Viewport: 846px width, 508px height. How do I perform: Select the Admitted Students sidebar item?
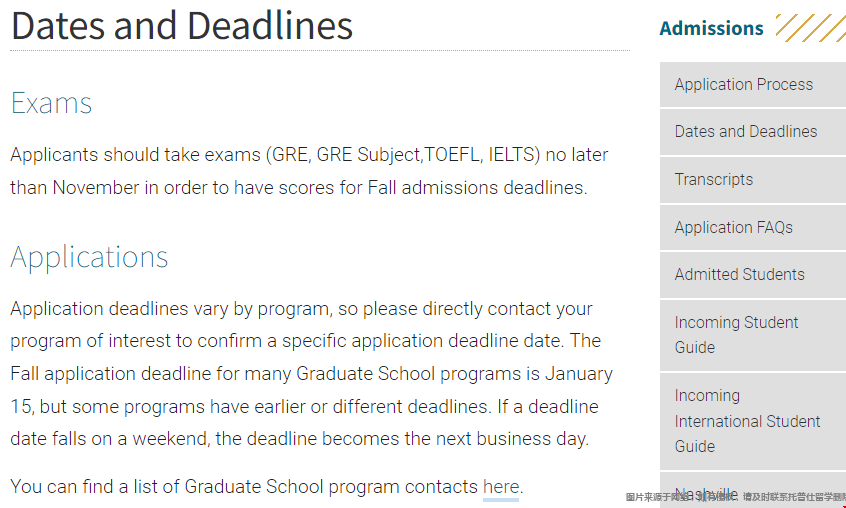pyautogui.click(x=739, y=275)
